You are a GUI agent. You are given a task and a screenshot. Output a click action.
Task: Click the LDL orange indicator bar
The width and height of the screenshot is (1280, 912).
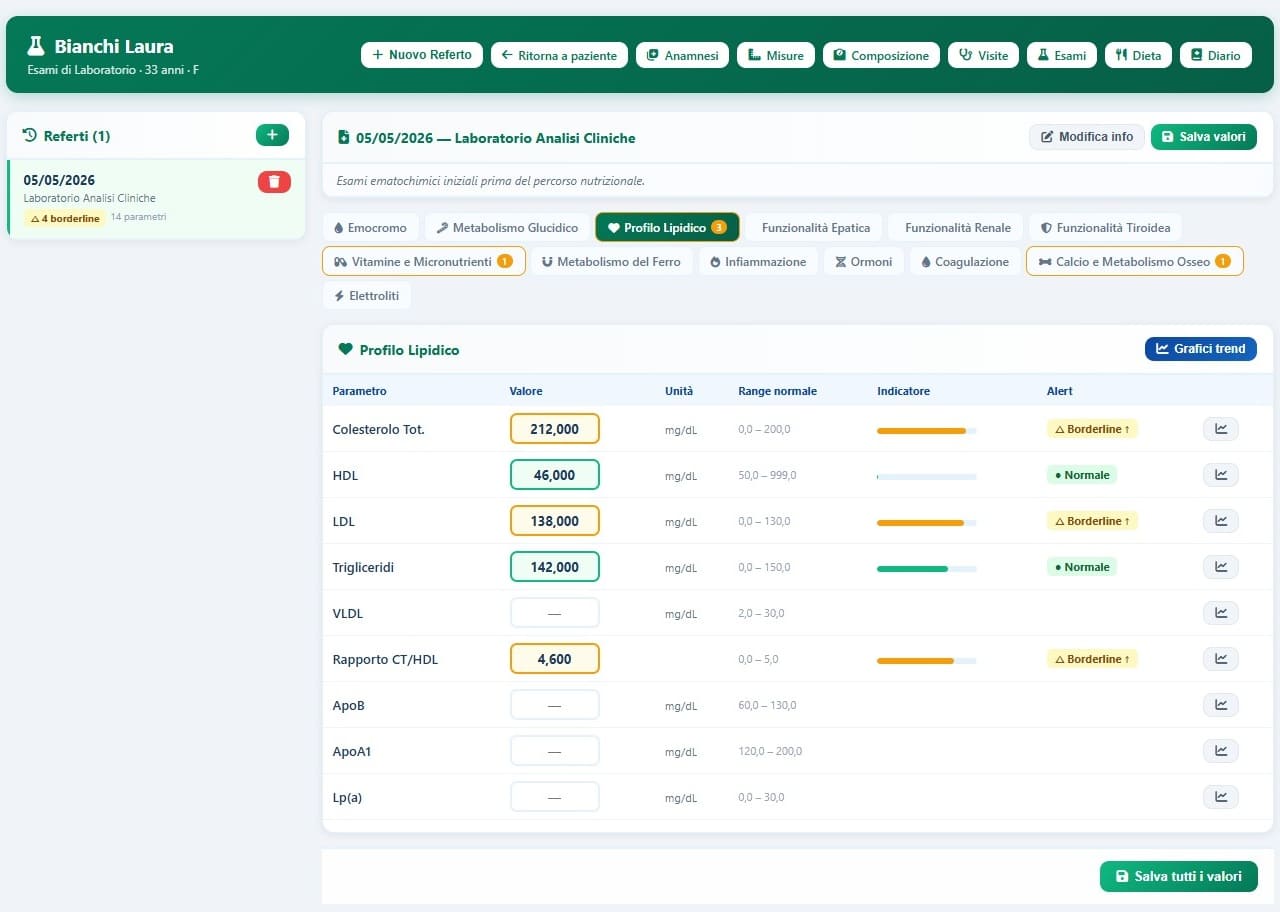[926, 522]
